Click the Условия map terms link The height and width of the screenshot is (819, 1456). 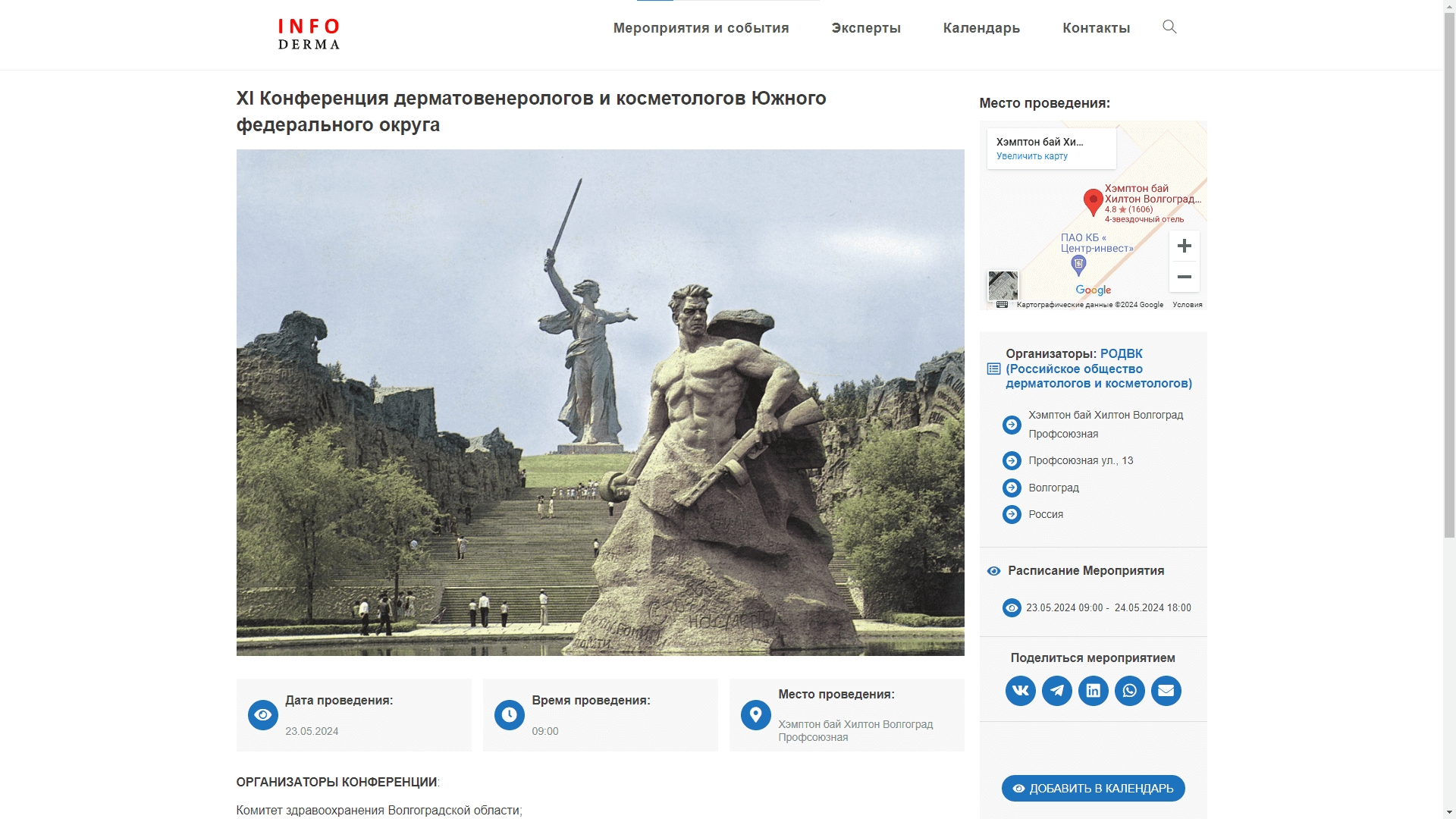[x=1187, y=305]
